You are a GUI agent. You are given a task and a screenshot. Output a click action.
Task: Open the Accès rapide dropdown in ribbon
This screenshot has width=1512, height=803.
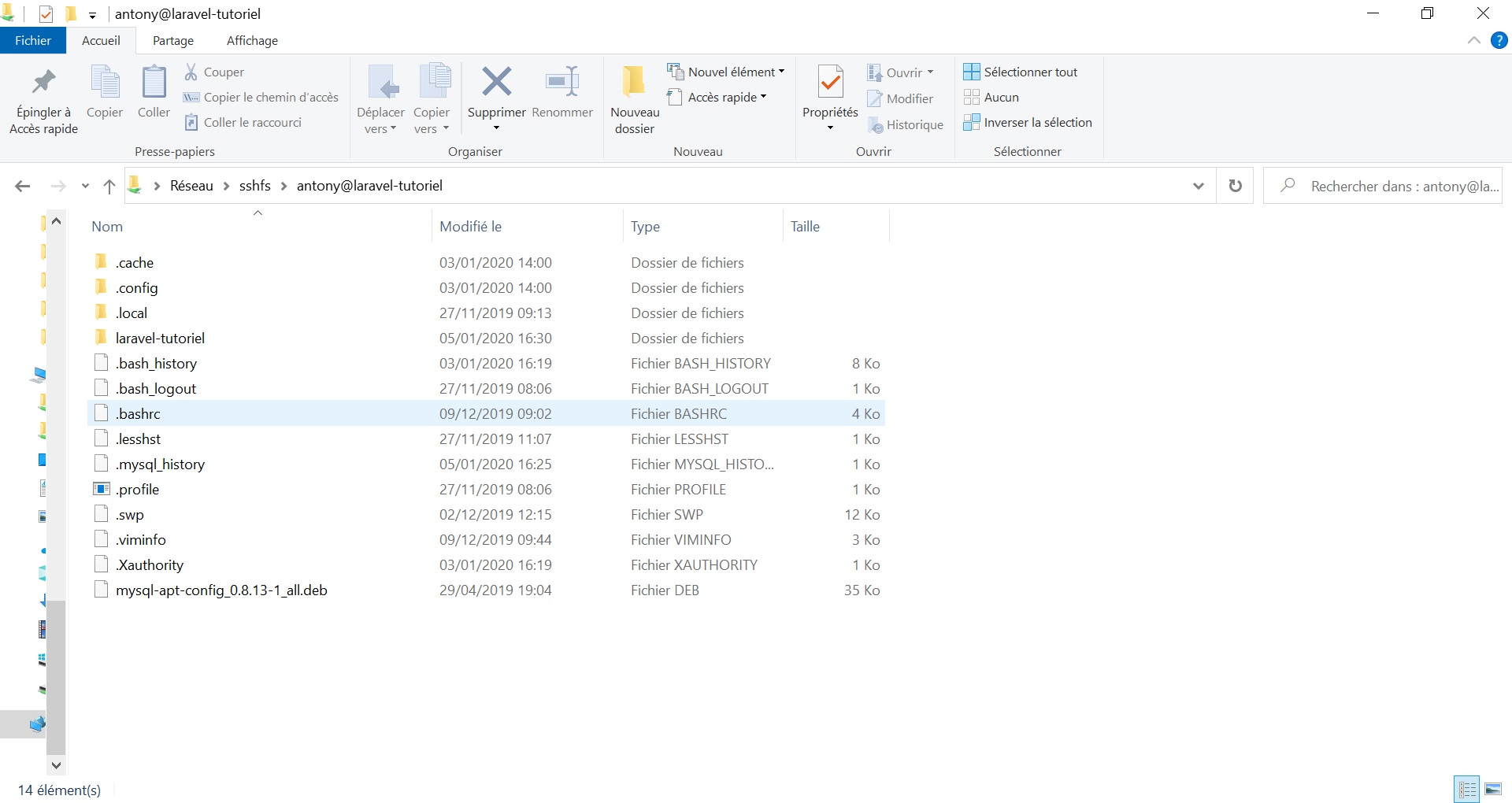pyautogui.click(x=717, y=98)
